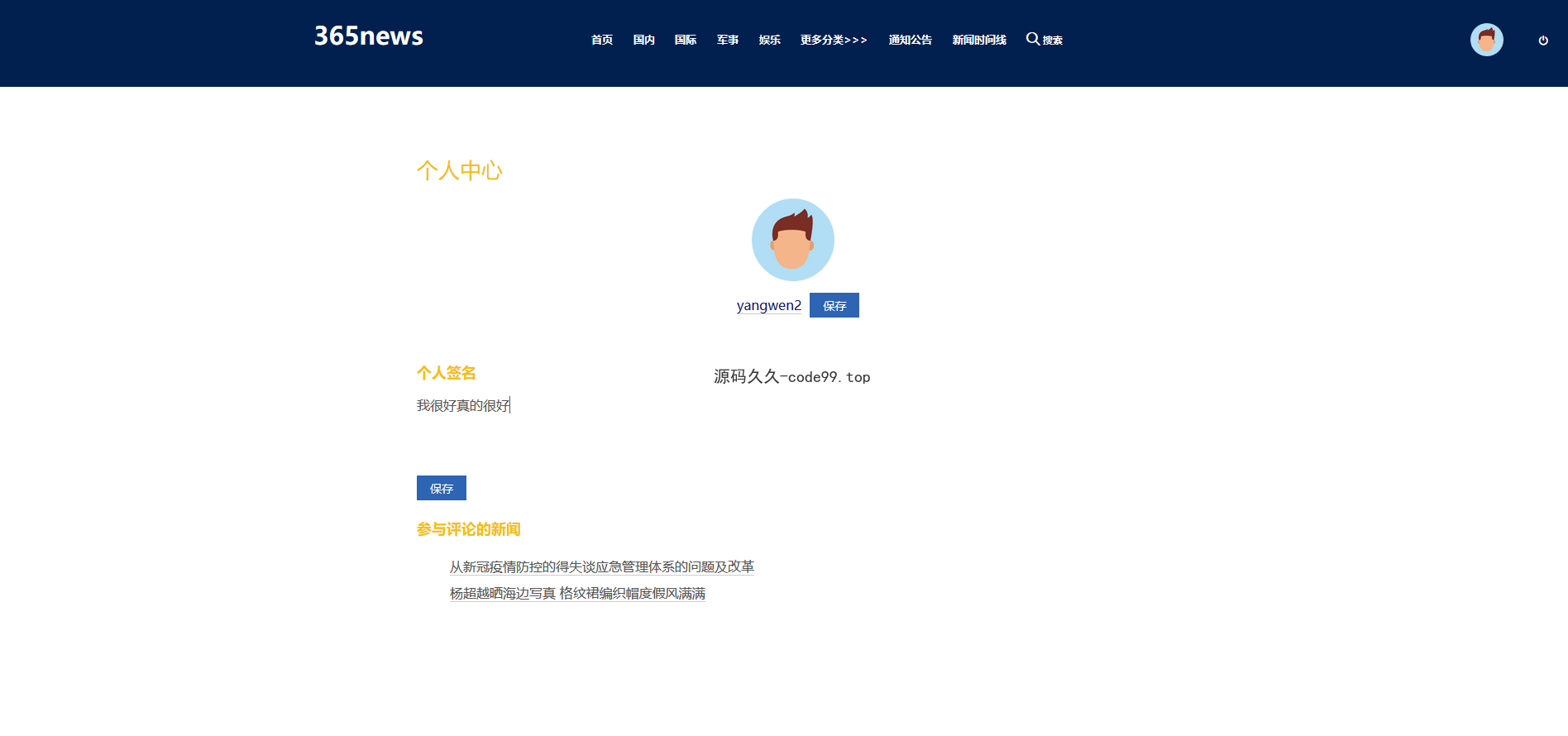
Task: Save the username with 保存 button
Action: pos(834,305)
